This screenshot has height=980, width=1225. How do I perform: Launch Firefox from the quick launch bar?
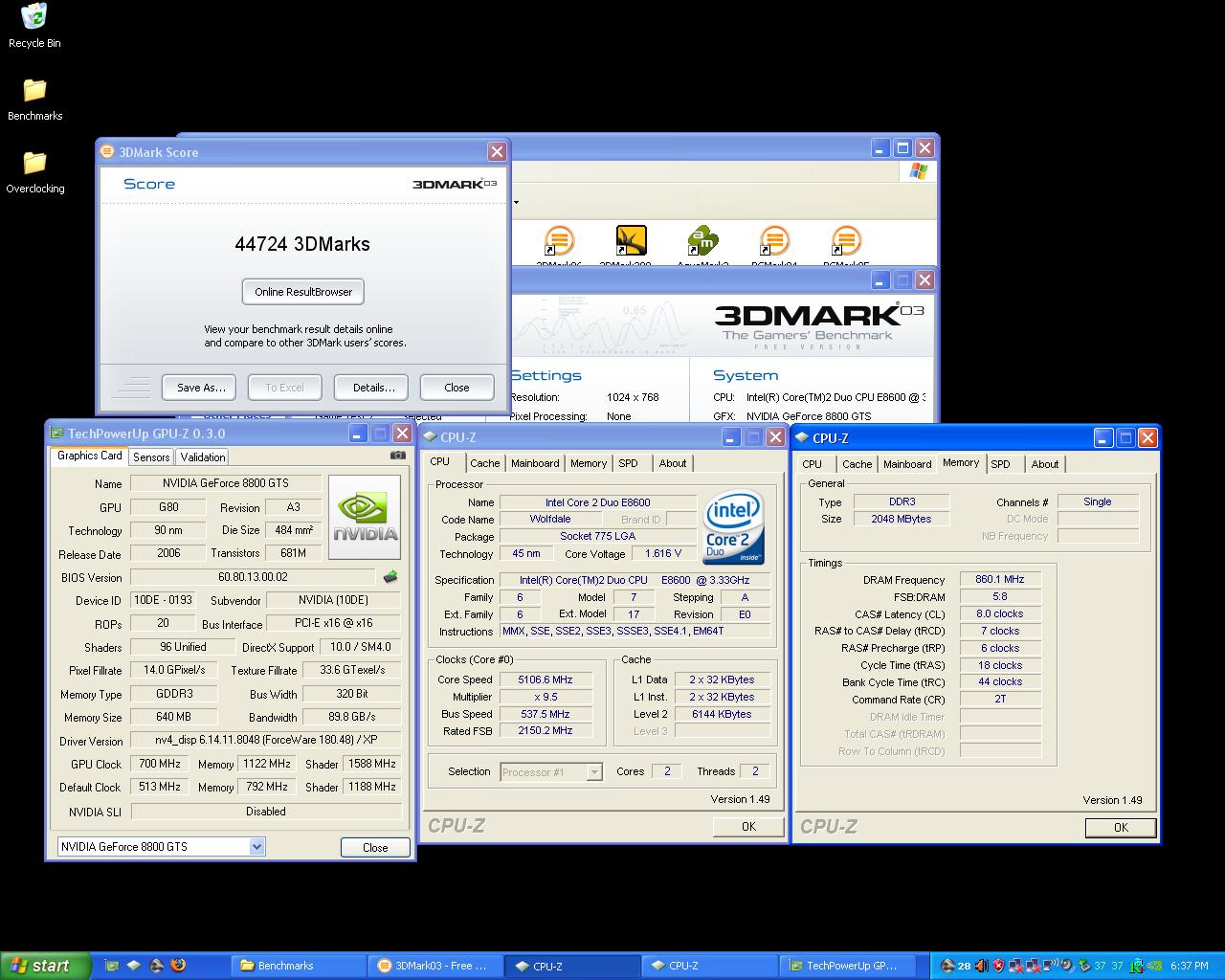pyautogui.click(x=177, y=966)
